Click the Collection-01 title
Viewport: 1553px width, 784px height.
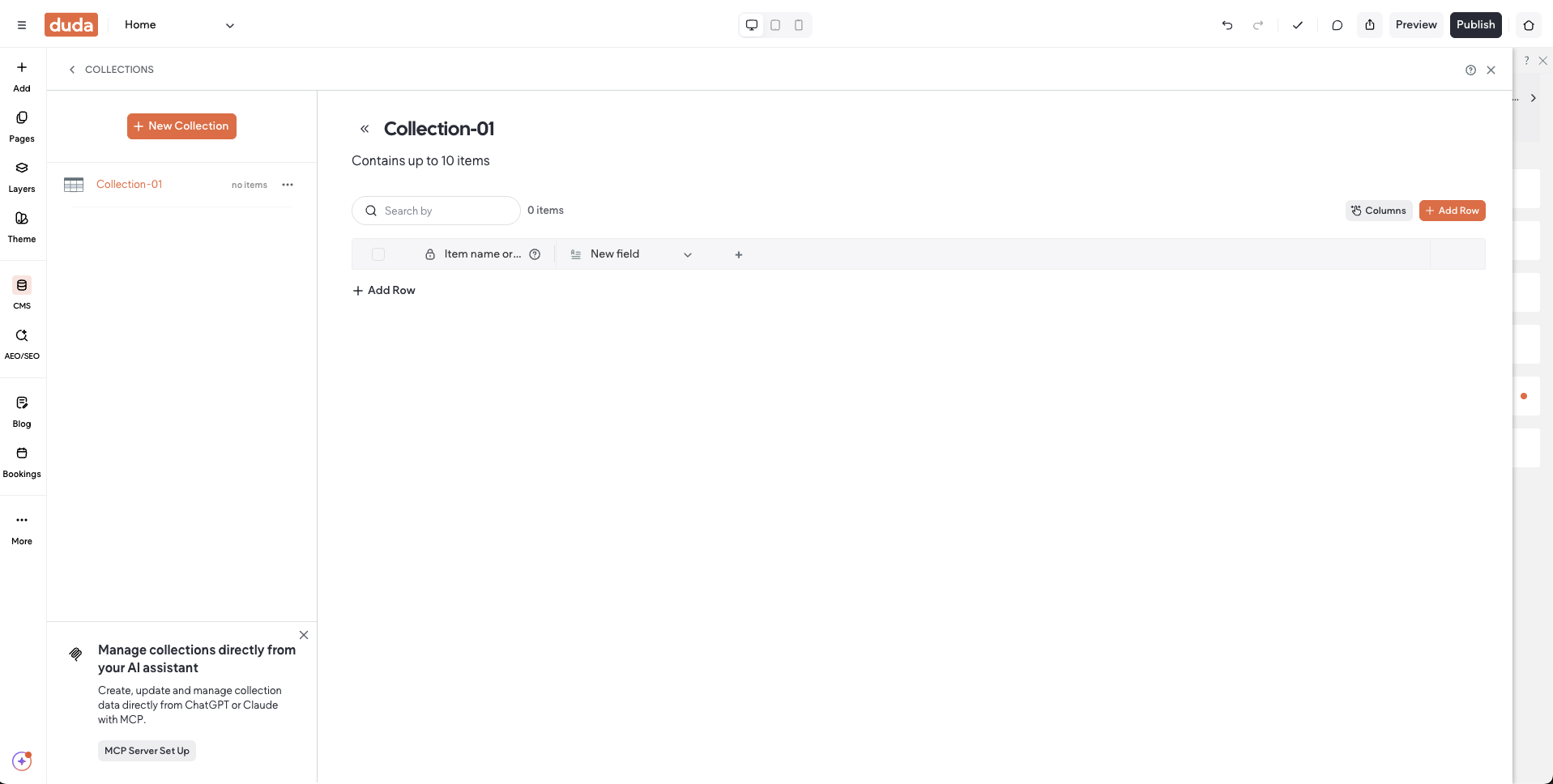click(439, 129)
